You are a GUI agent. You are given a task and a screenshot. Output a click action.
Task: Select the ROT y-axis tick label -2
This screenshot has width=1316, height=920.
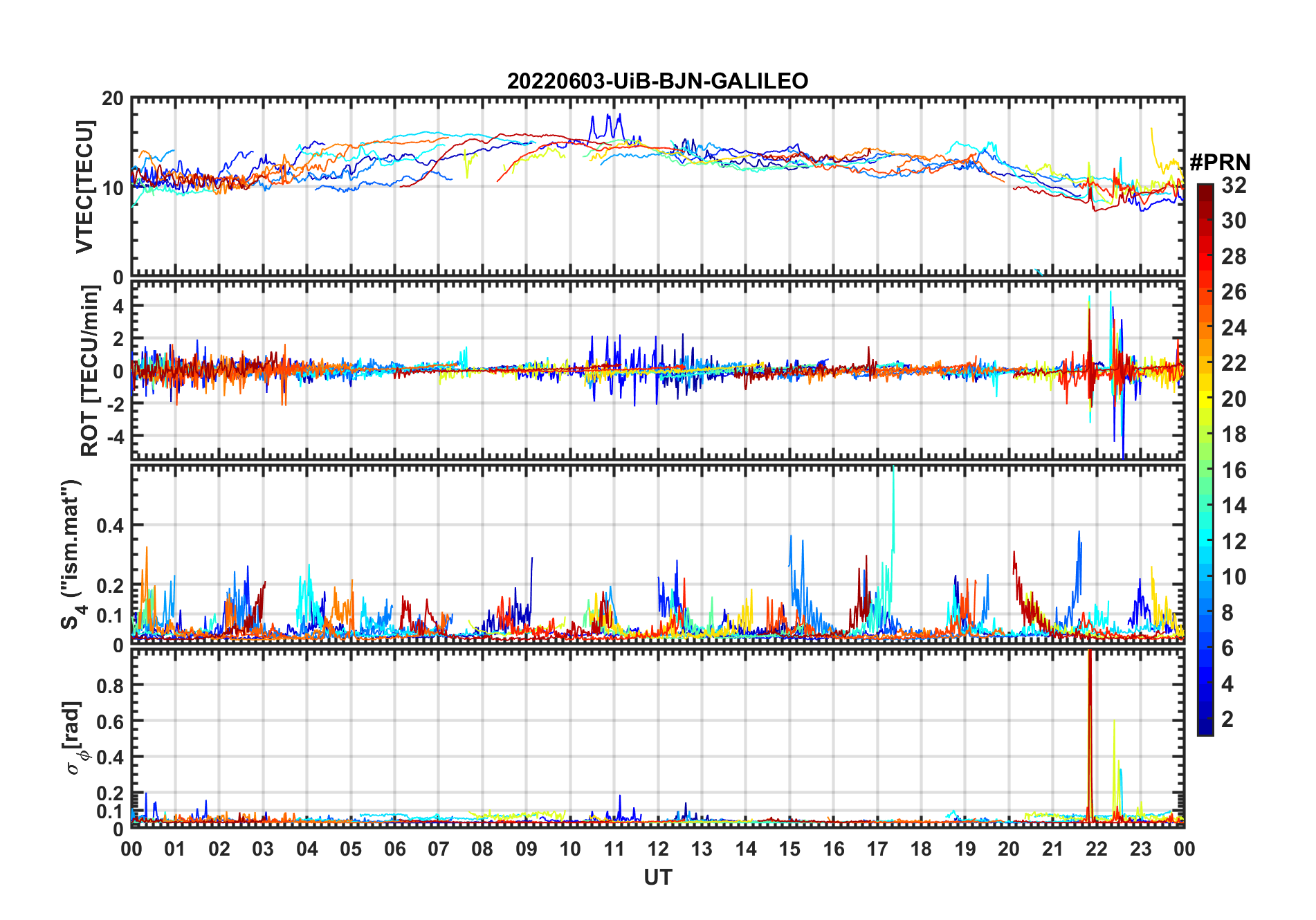115,404
